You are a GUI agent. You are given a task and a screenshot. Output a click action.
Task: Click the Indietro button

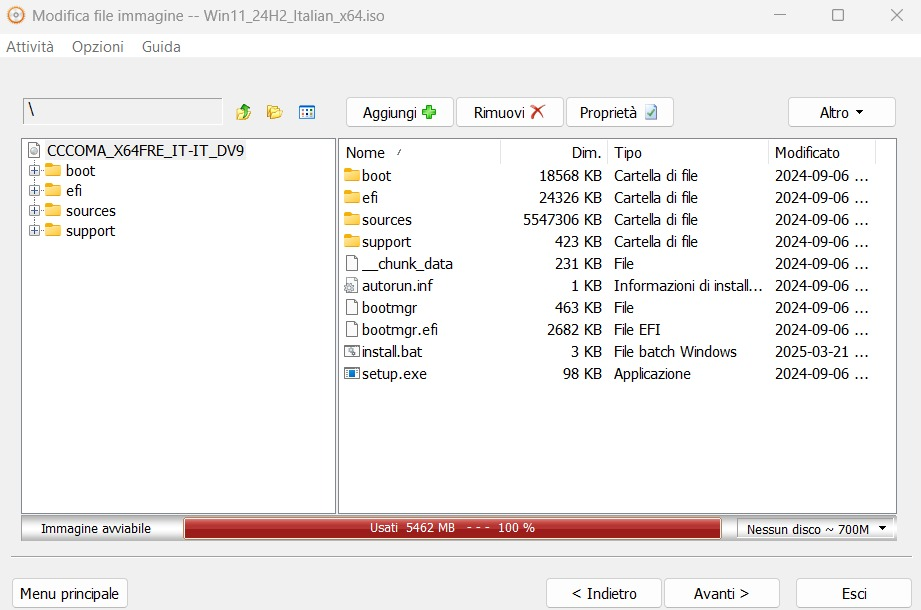pos(604,594)
